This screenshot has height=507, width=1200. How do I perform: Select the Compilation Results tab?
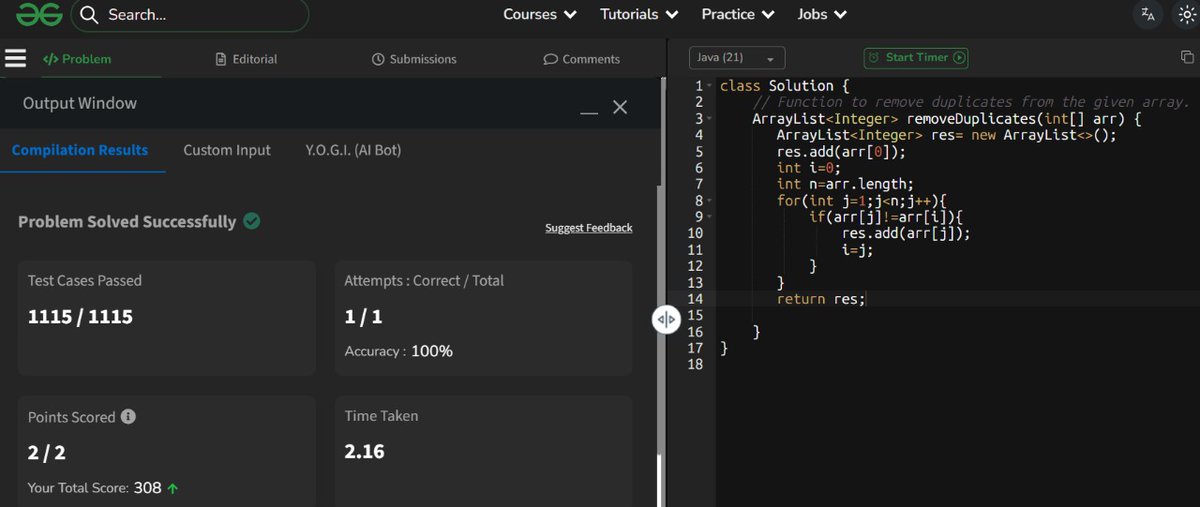80,150
